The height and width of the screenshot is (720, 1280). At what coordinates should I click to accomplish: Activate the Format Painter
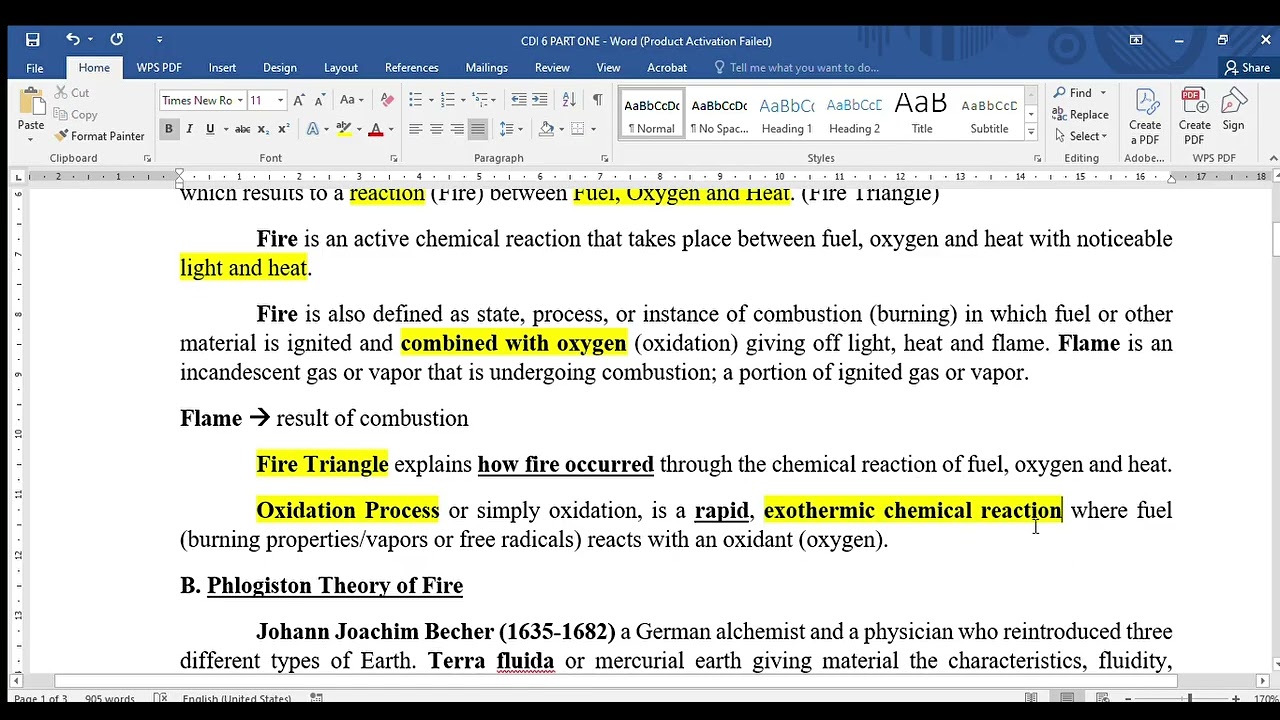pos(100,136)
